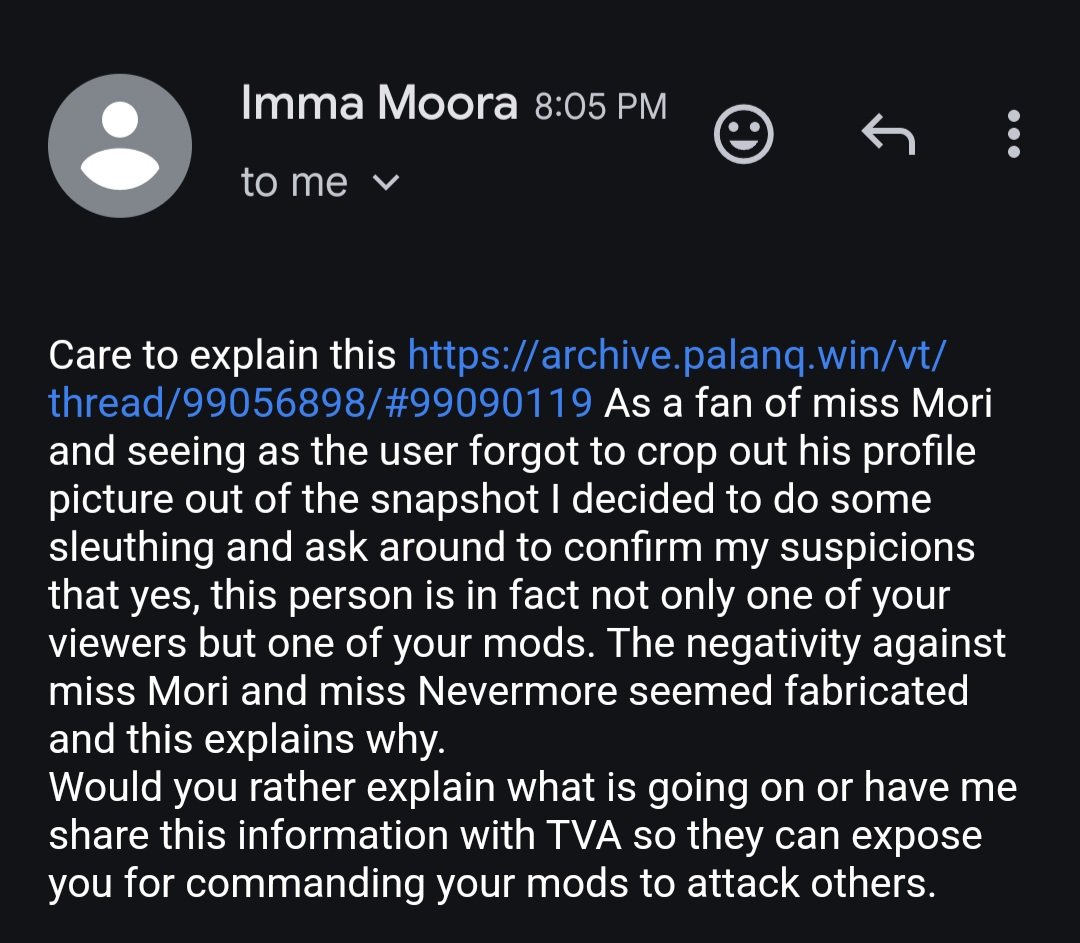Select the sender name Imma Moora
The image size is (1080, 943).
pos(379,103)
